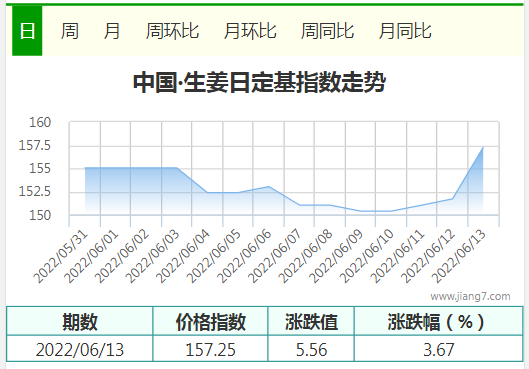Click the price index value 157.25

click(211, 349)
